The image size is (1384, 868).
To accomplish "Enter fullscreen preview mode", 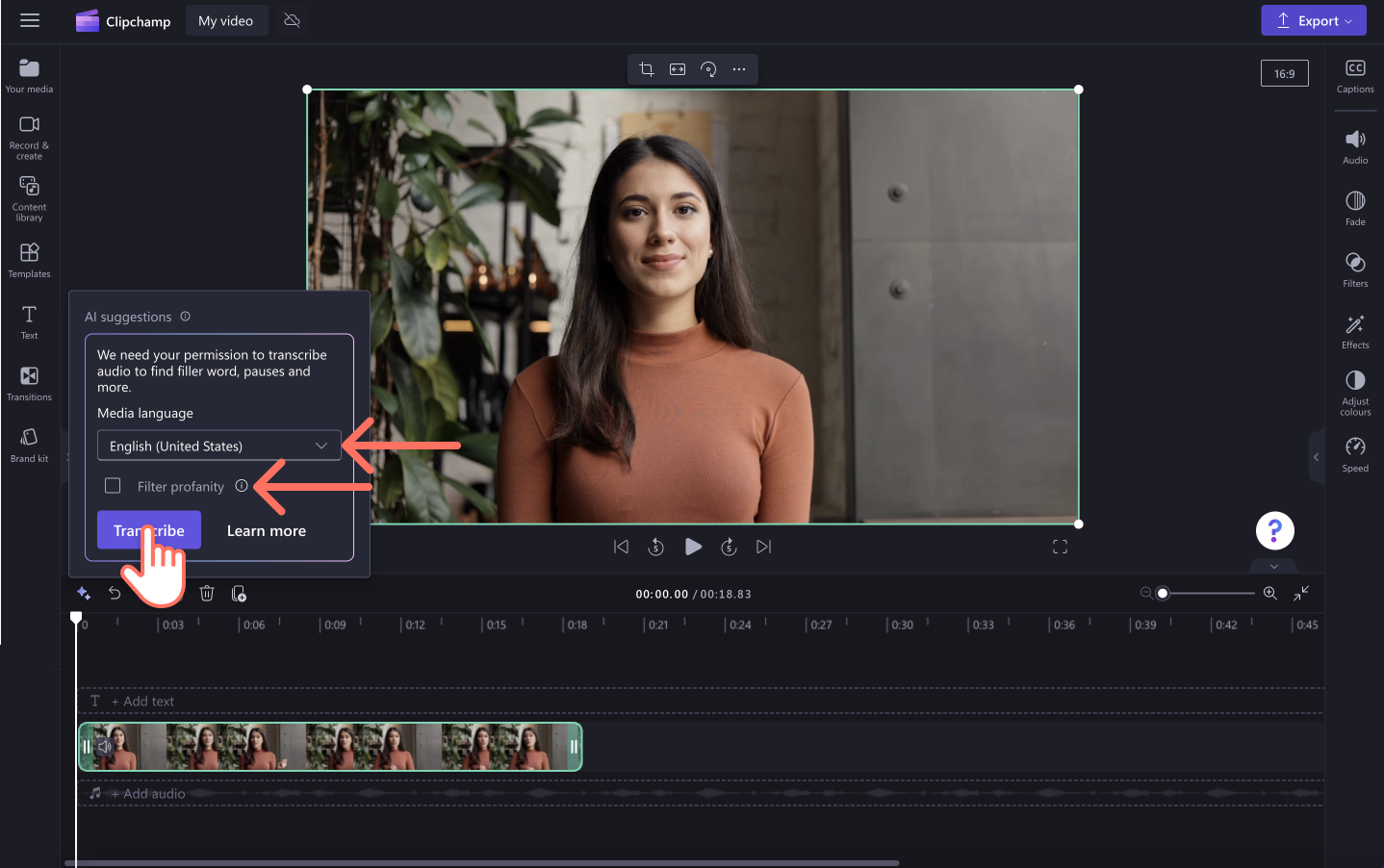I will pyautogui.click(x=1060, y=547).
